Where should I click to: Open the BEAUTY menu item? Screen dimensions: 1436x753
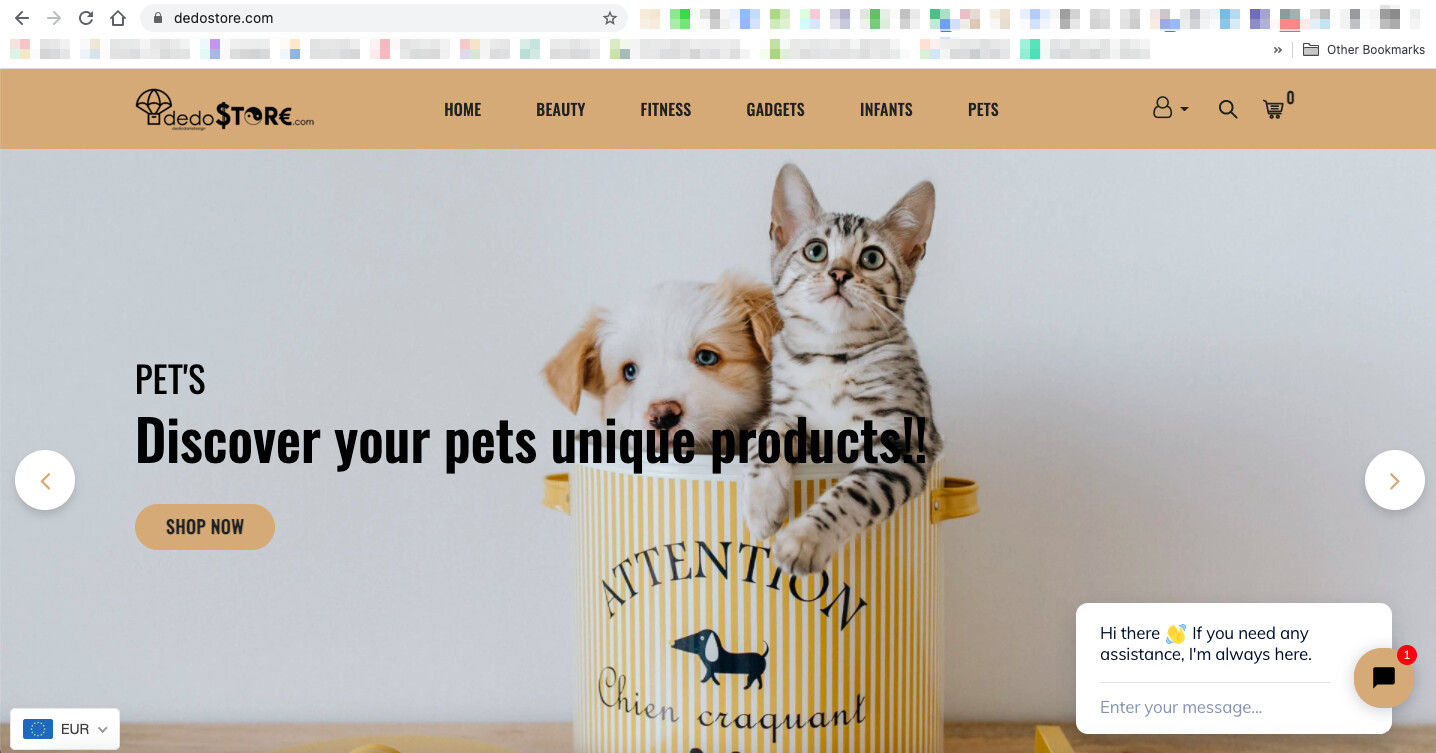(x=561, y=110)
